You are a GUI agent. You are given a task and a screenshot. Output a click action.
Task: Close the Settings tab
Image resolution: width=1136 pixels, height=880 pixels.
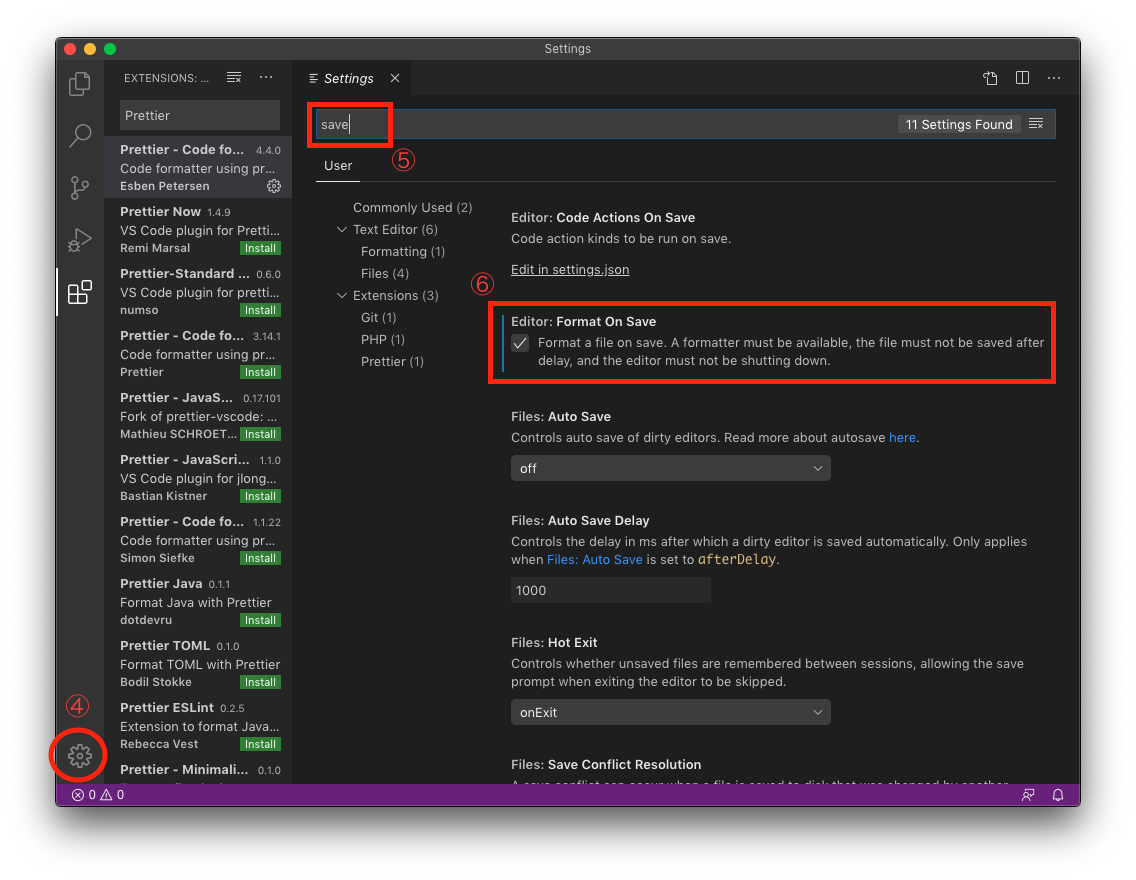click(x=395, y=77)
